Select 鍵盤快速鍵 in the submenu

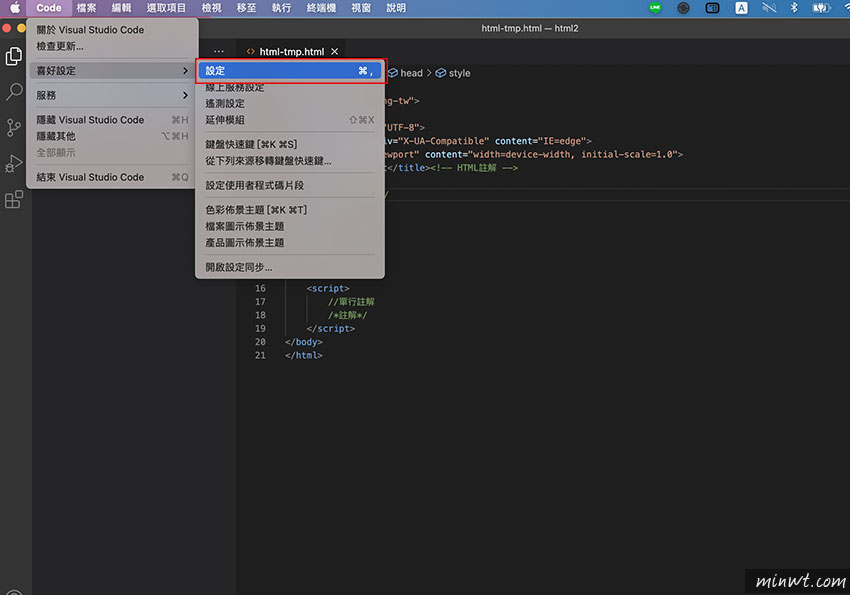290,144
